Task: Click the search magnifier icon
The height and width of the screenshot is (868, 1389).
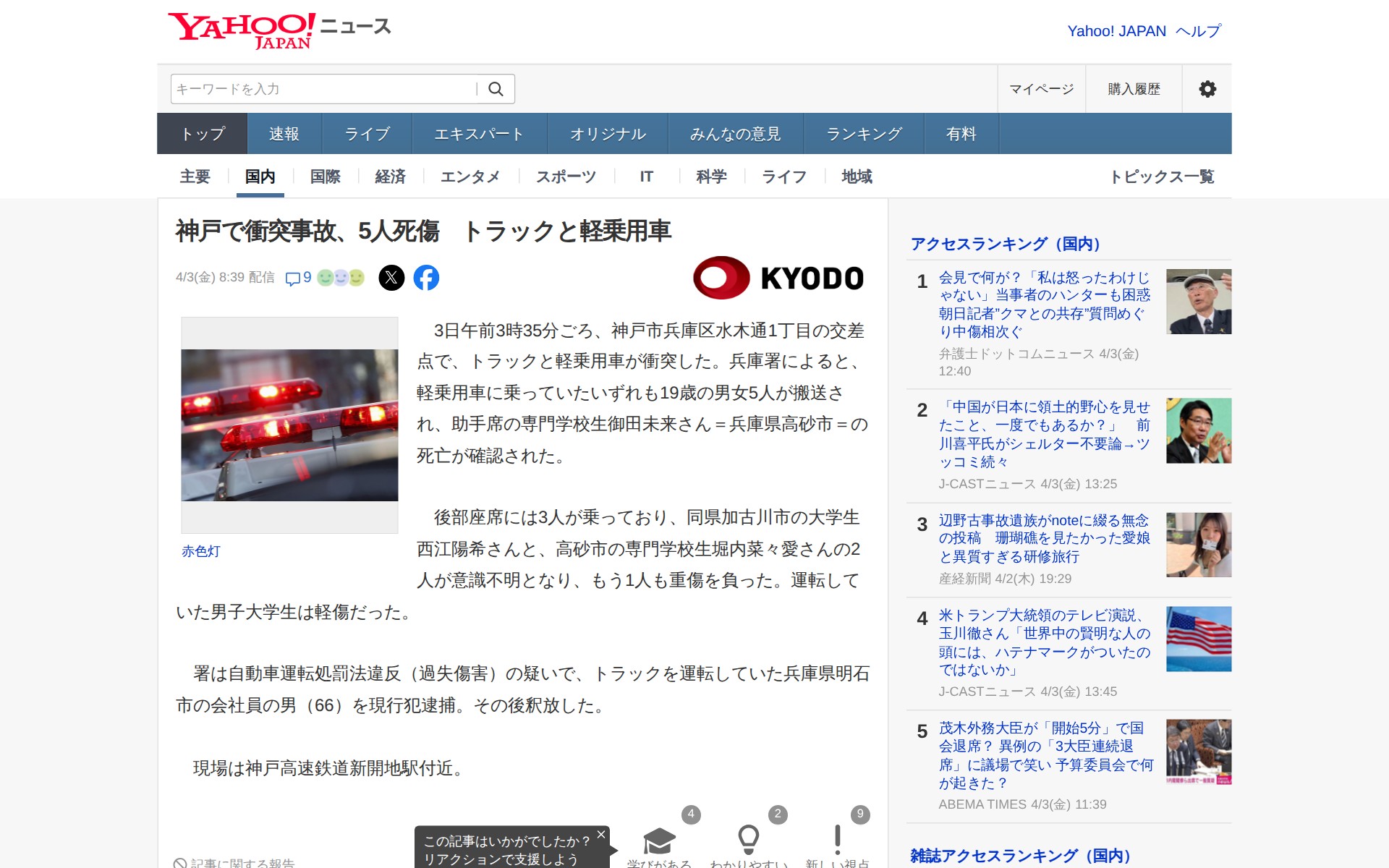Action: coord(496,89)
